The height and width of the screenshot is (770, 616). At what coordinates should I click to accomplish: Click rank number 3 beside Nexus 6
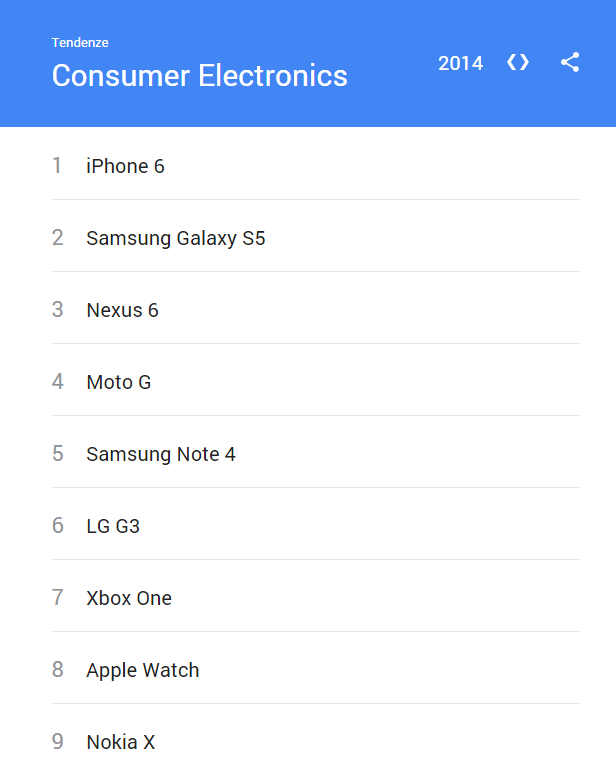57,310
